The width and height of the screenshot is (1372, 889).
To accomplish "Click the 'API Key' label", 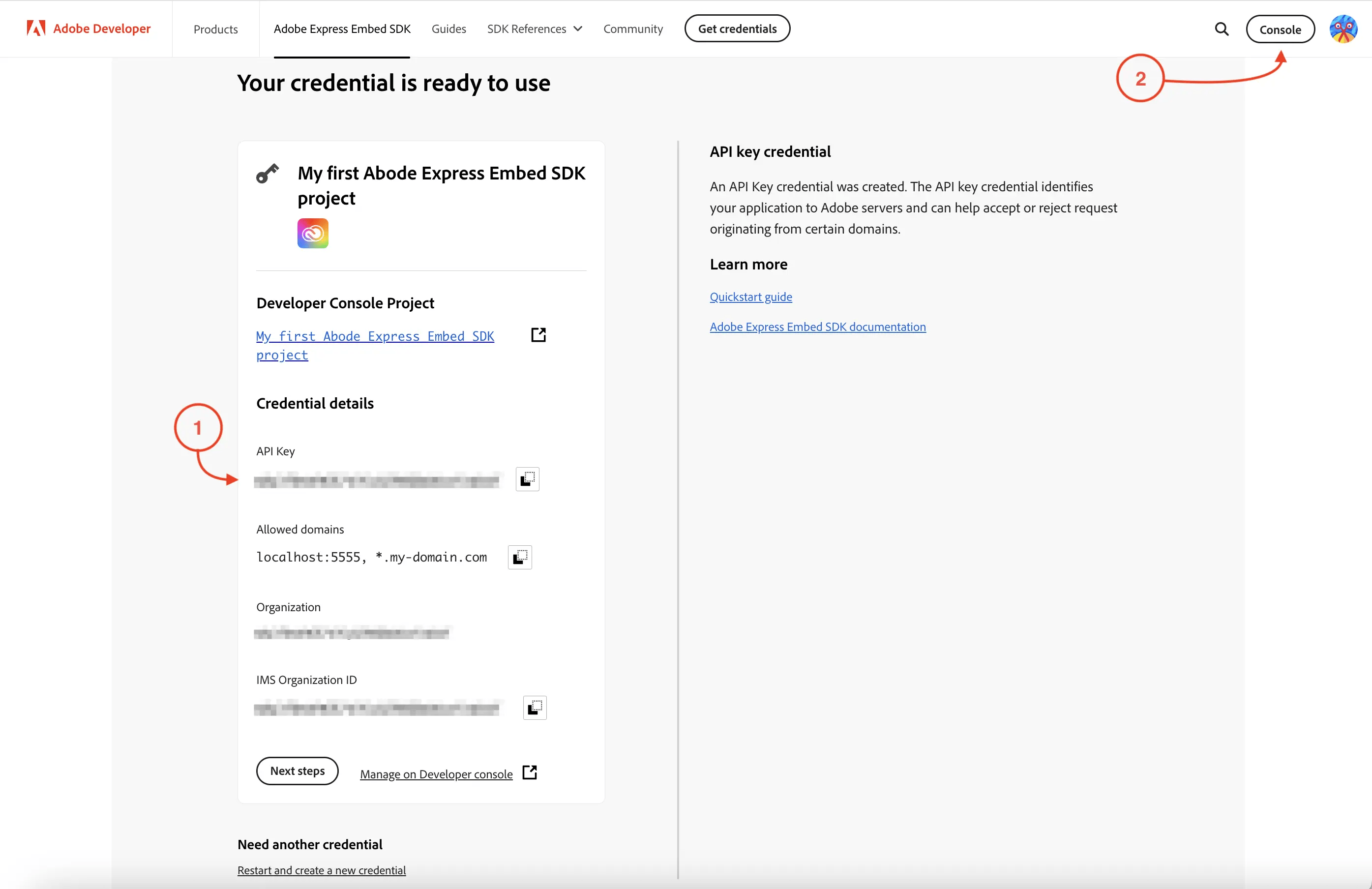I will click(275, 451).
